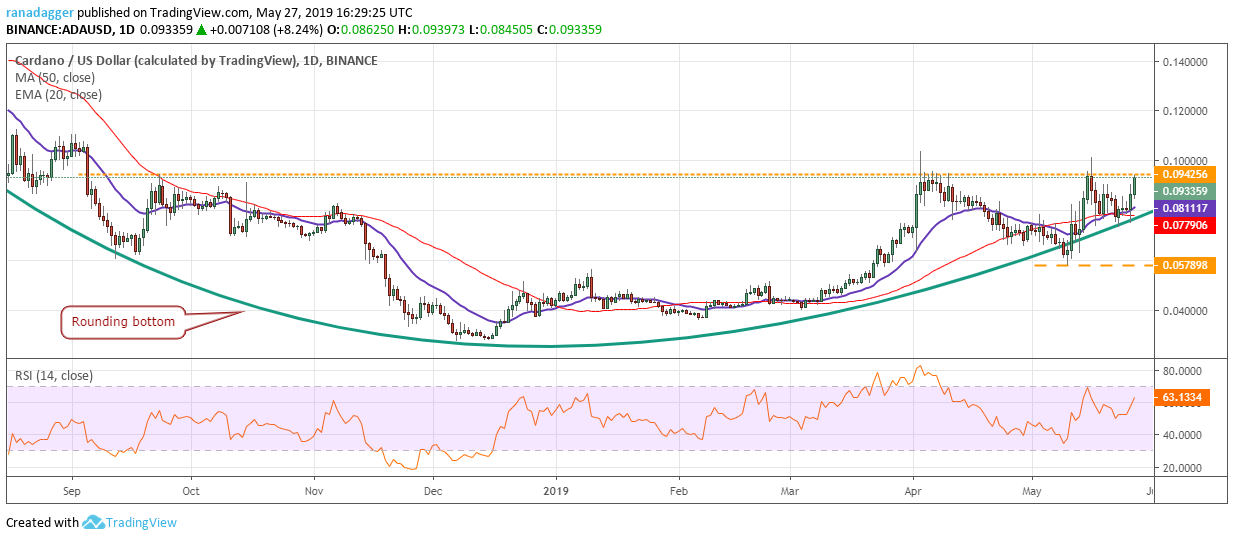Click the 'Apr' date axis label

913,492
